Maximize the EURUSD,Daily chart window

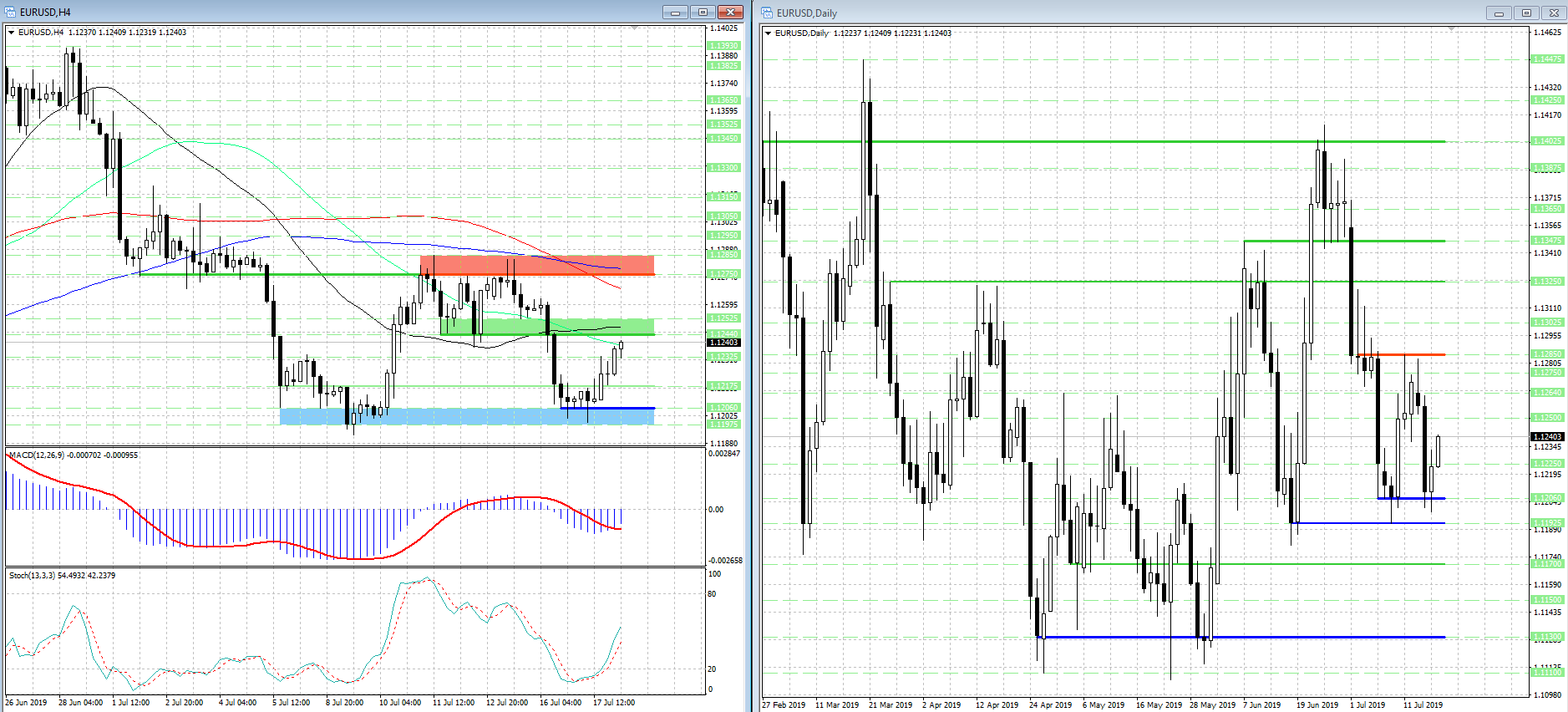coord(1526,13)
